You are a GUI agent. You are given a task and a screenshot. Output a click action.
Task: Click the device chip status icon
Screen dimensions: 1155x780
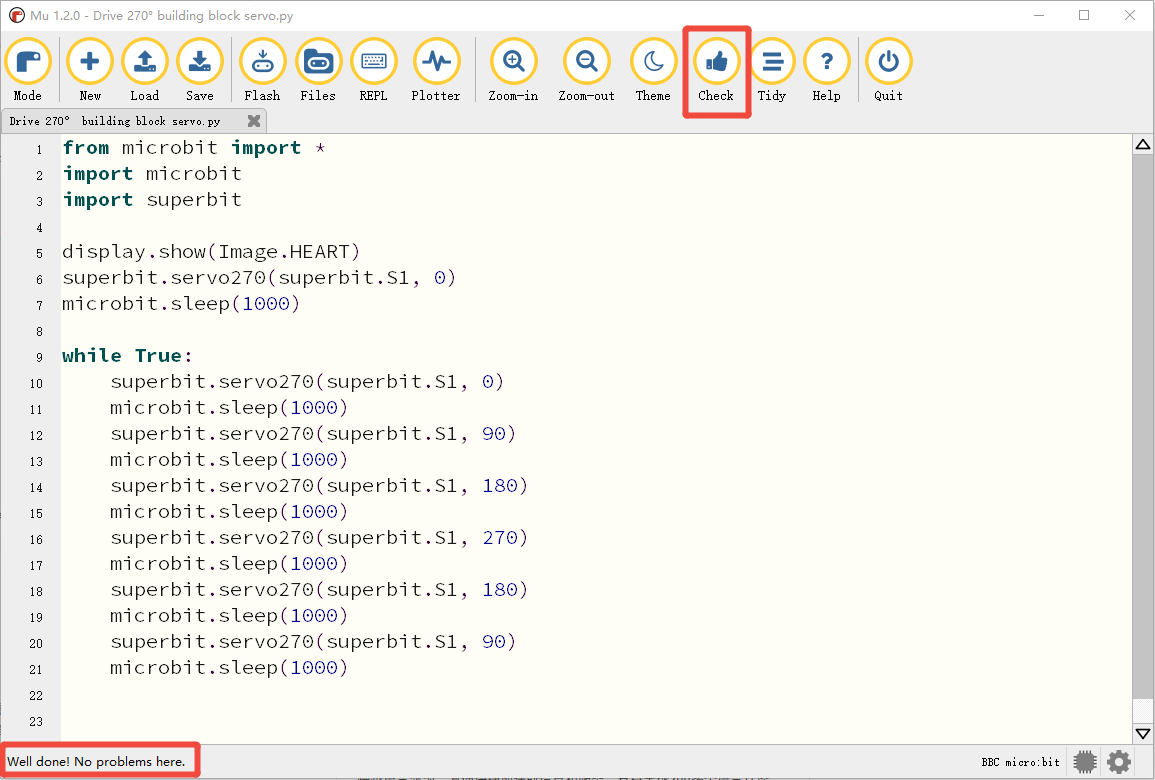pos(1085,762)
